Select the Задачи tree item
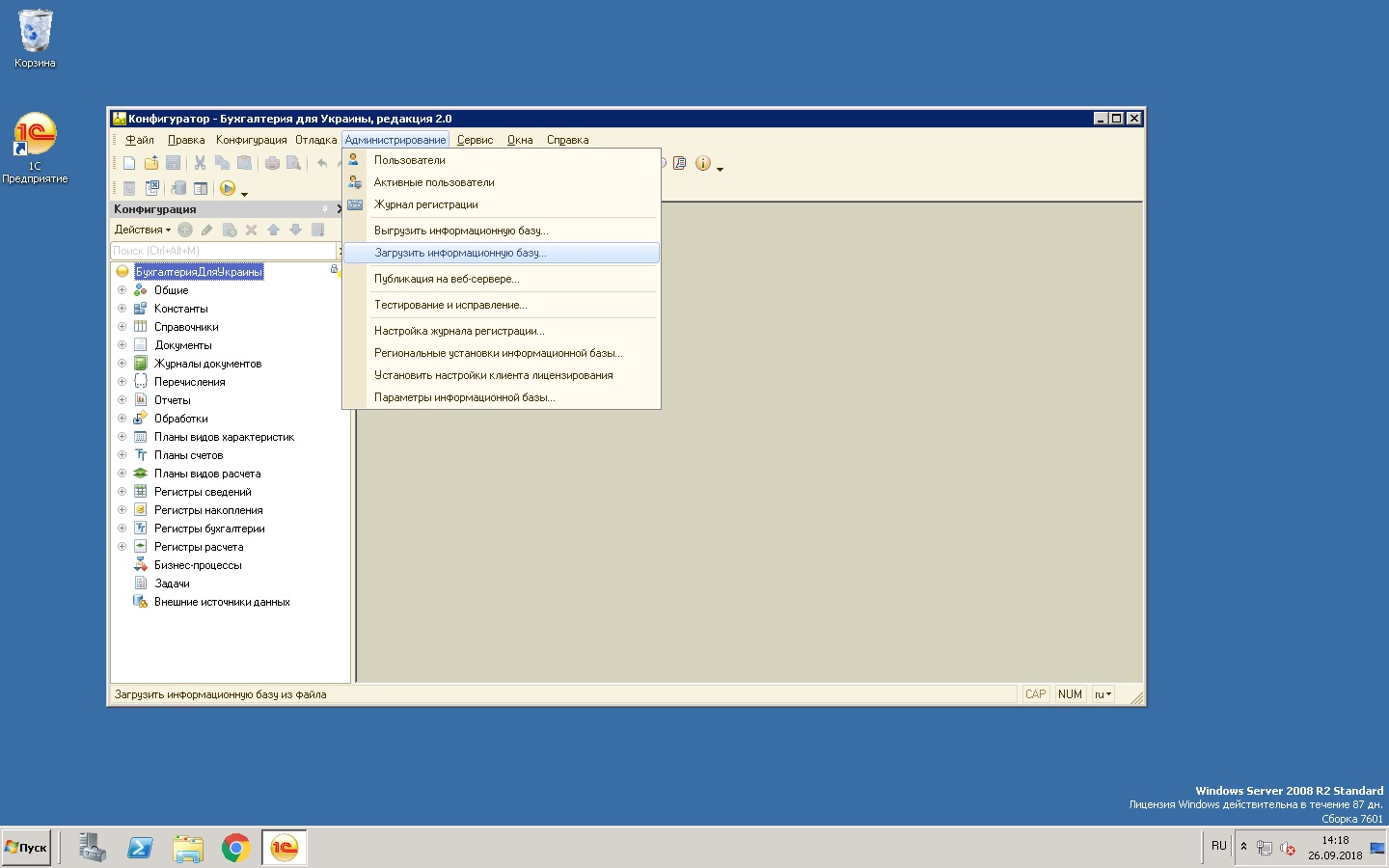 coord(172,583)
